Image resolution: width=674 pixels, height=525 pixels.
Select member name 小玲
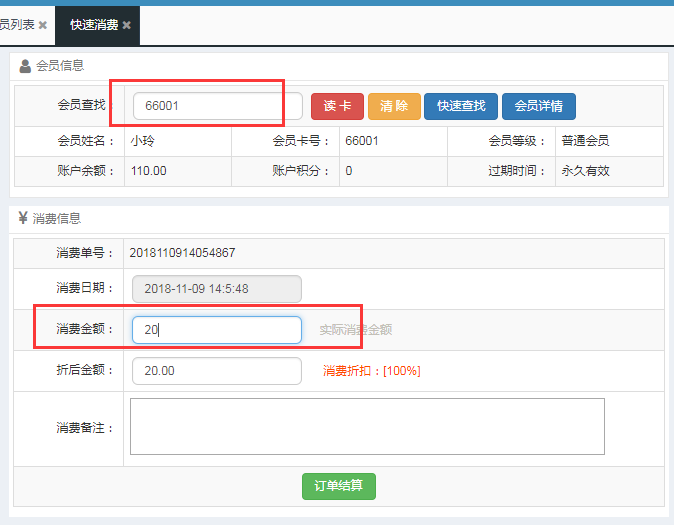tap(143, 141)
